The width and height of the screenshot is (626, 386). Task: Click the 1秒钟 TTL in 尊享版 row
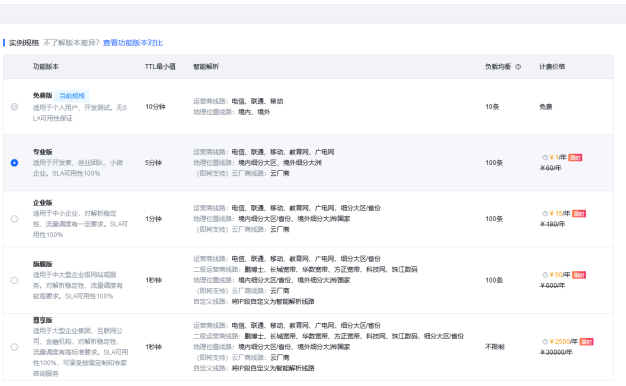click(153, 346)
